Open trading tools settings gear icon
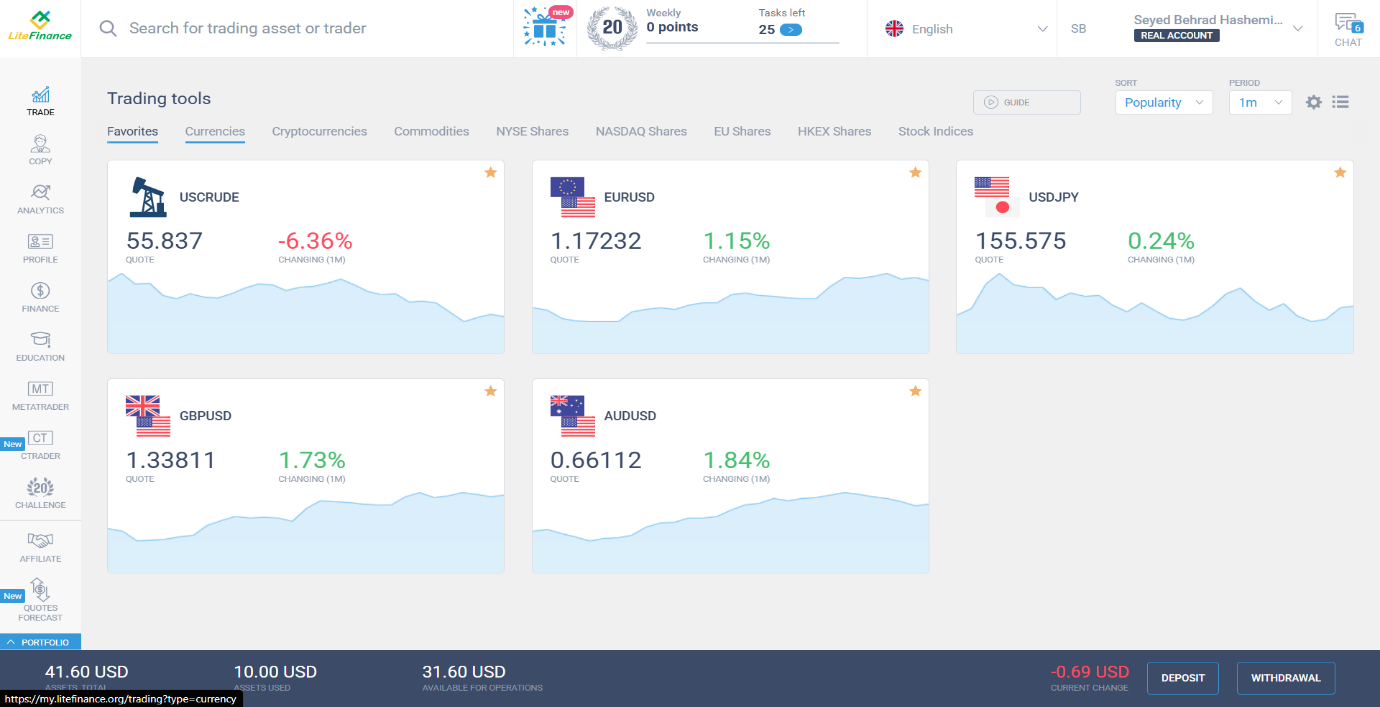Viewport: 1380px width, 707px height. click(1314, 102)
